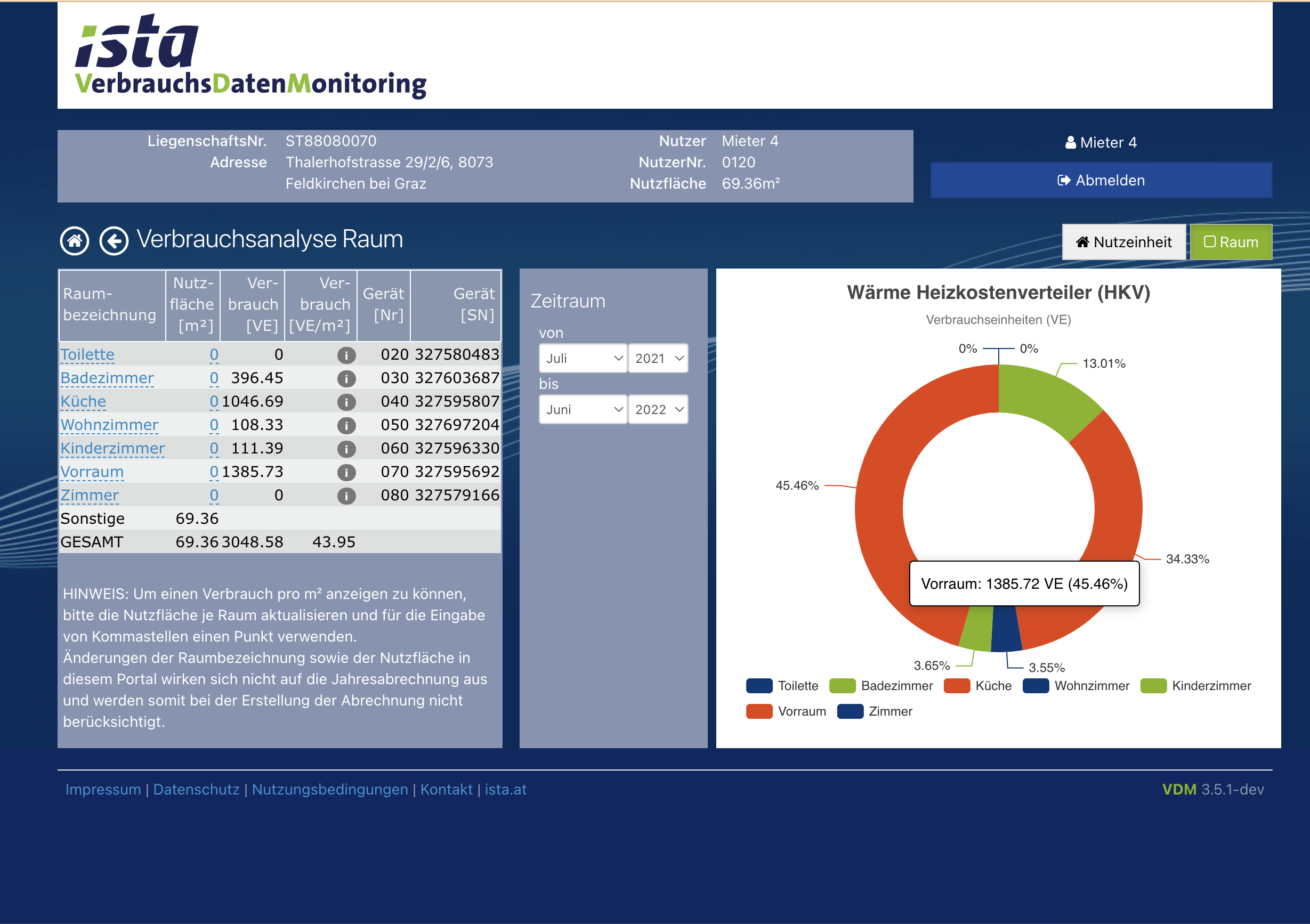Click the back arrow navigation icon
The image size is (1310, 924).
[x=114, y=241]
